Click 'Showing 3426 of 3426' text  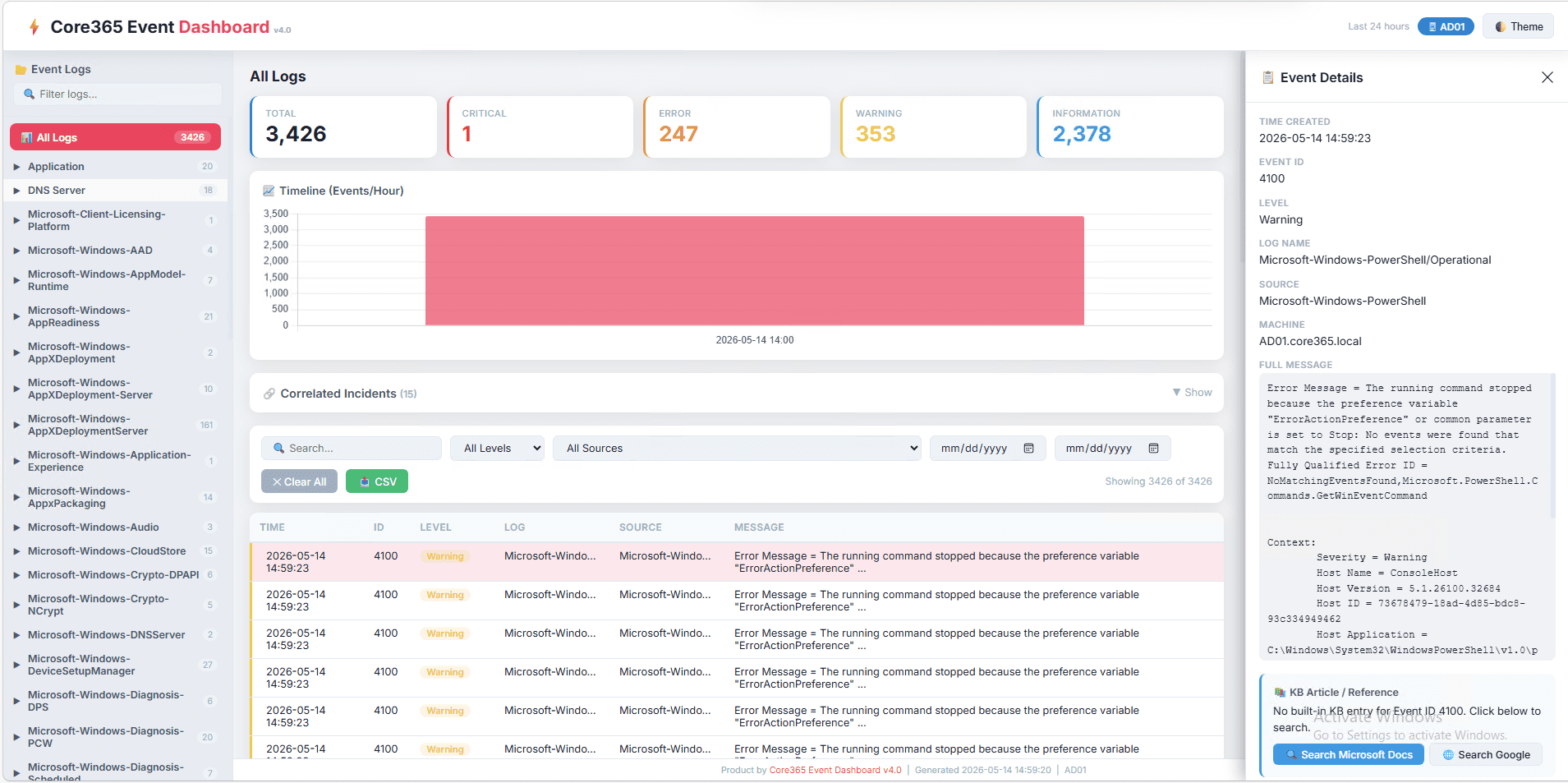pos(1158,481)
